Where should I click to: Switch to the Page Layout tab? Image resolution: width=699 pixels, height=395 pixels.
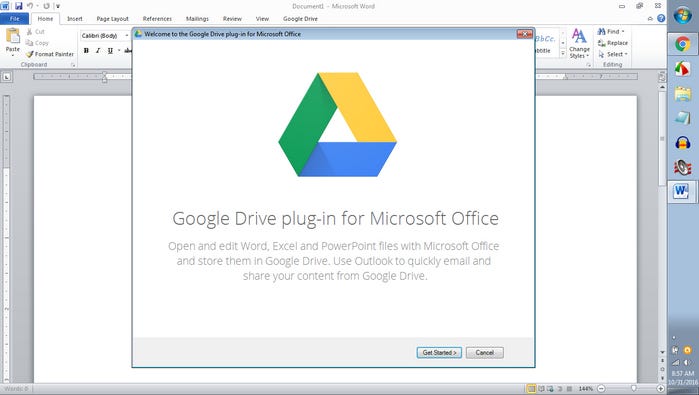point(112,19)
